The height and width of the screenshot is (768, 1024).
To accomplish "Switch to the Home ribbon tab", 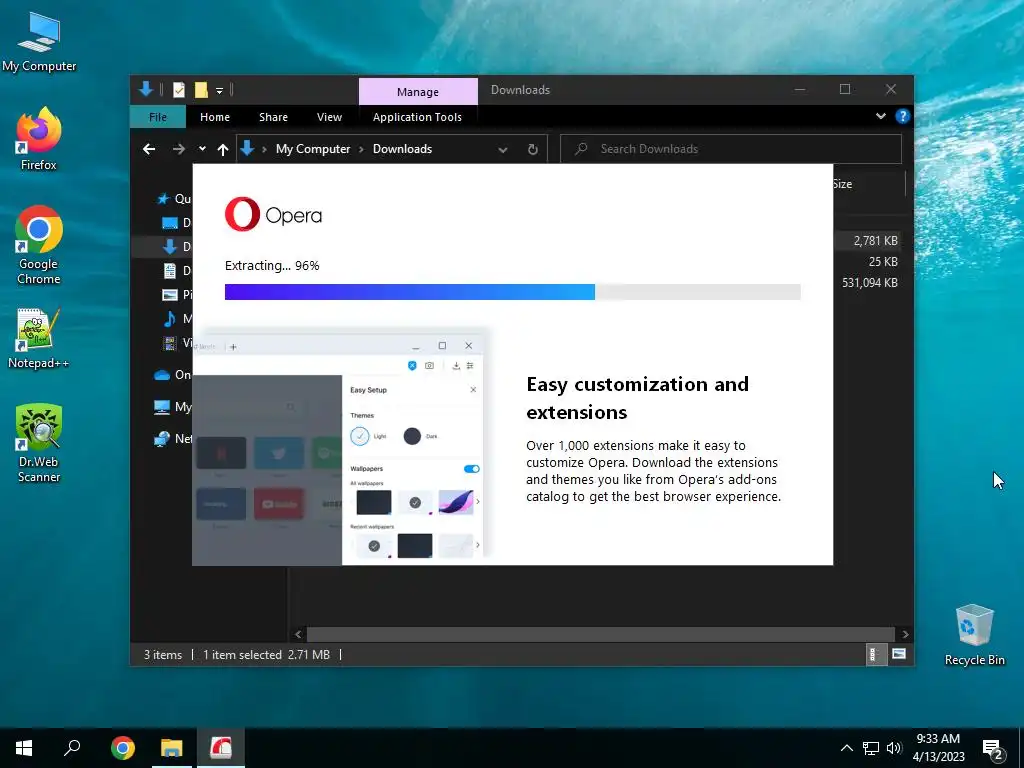I will pos(215,117).
